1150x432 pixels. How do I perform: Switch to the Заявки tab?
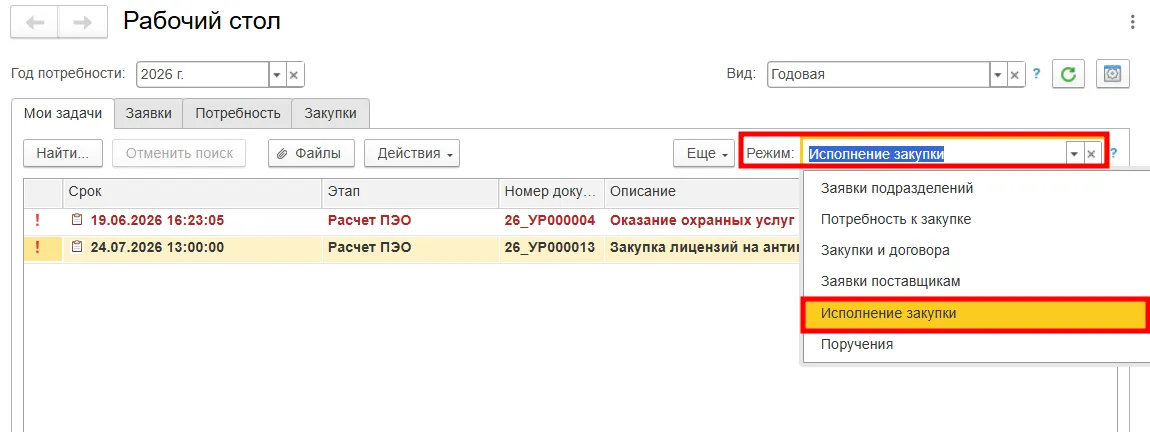tap(149, 114)
